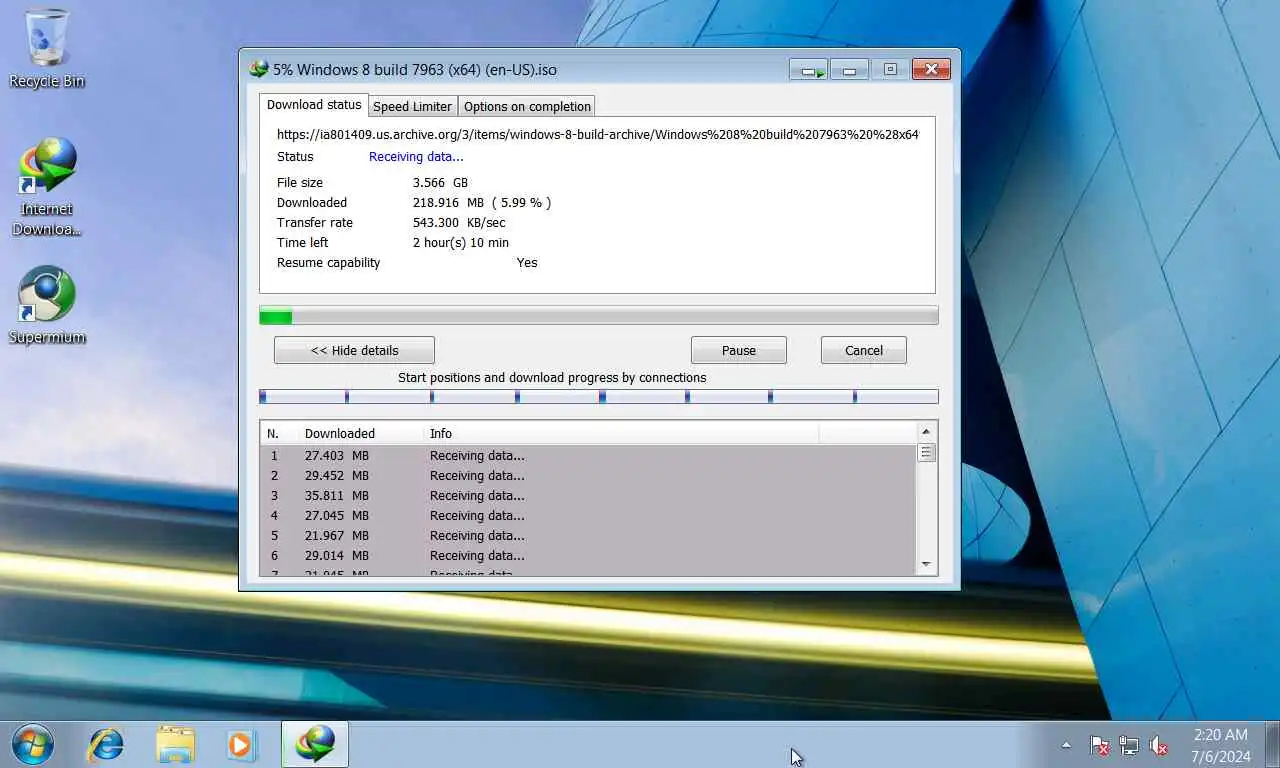
Task: Click the blue 'Receiving data...' status text
Action: tap(416, 157)
